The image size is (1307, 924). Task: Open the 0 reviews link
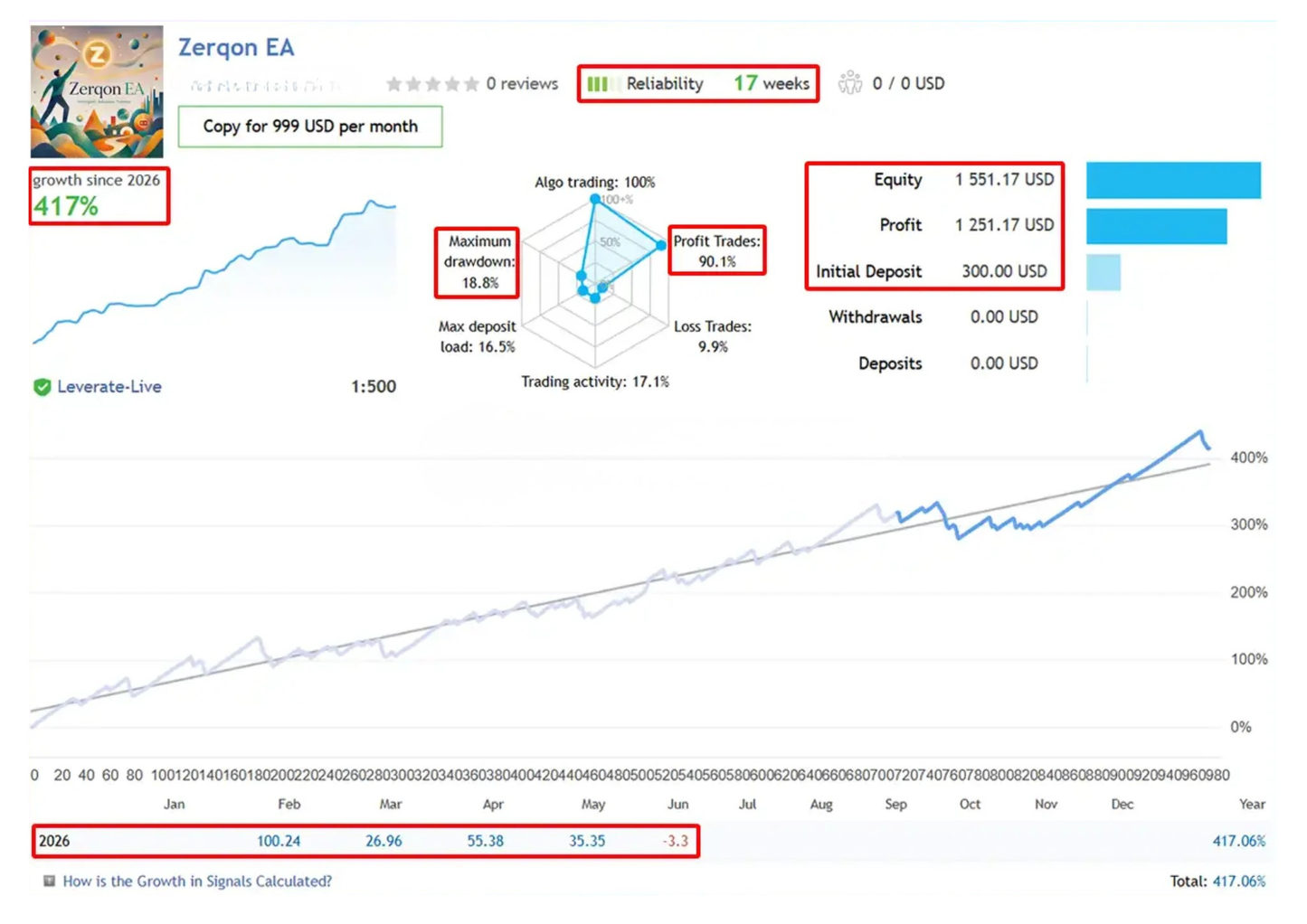coord(522,84)
